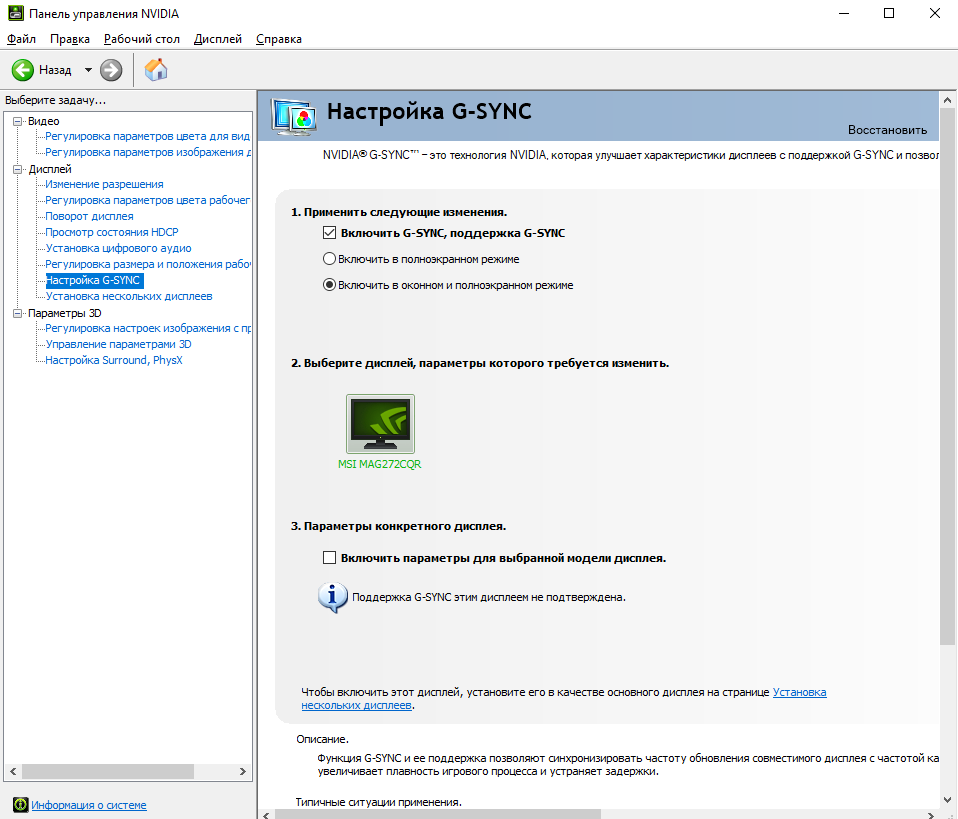Image resolution: width=958 pixels, height=819 pixels.
Task: Click the blue information icon
Action: pyautogui.click(x=332, y=597)
